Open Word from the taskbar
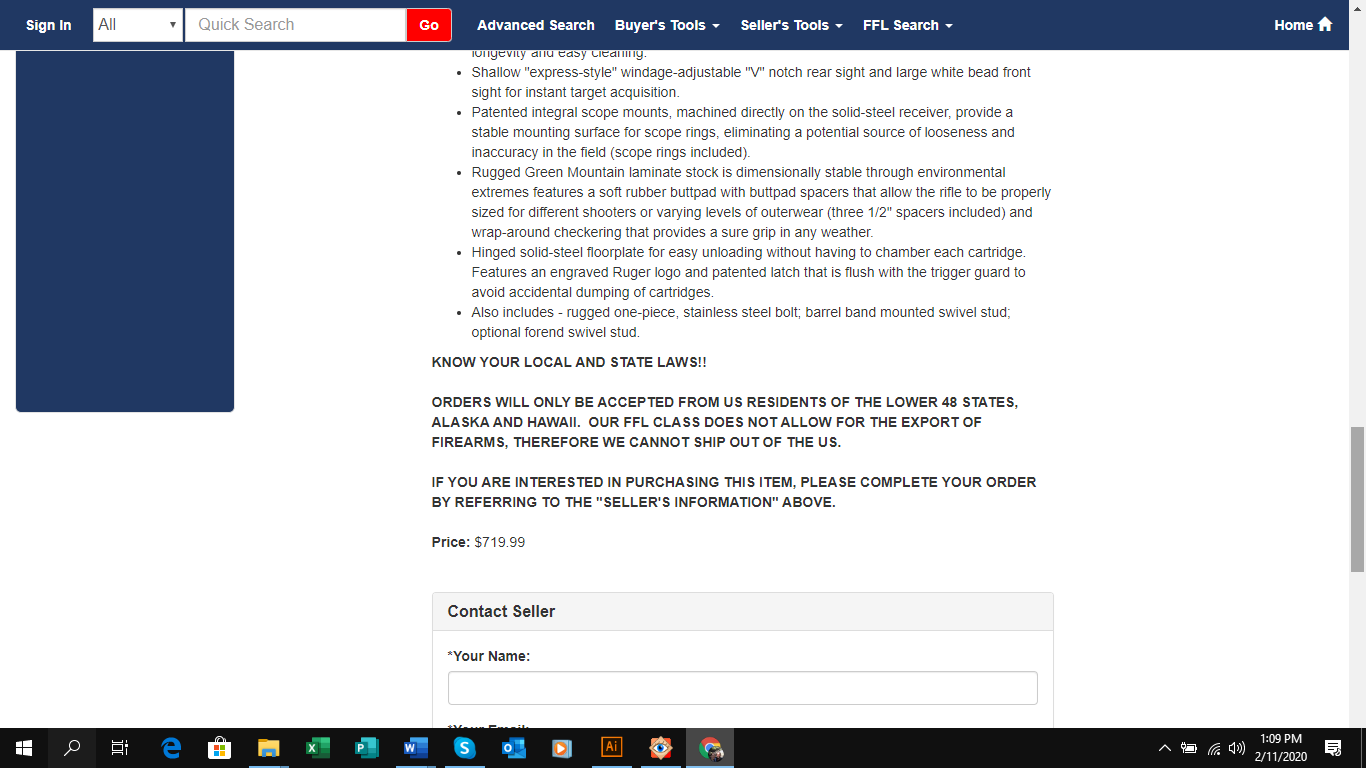 (x=416, y=747)
